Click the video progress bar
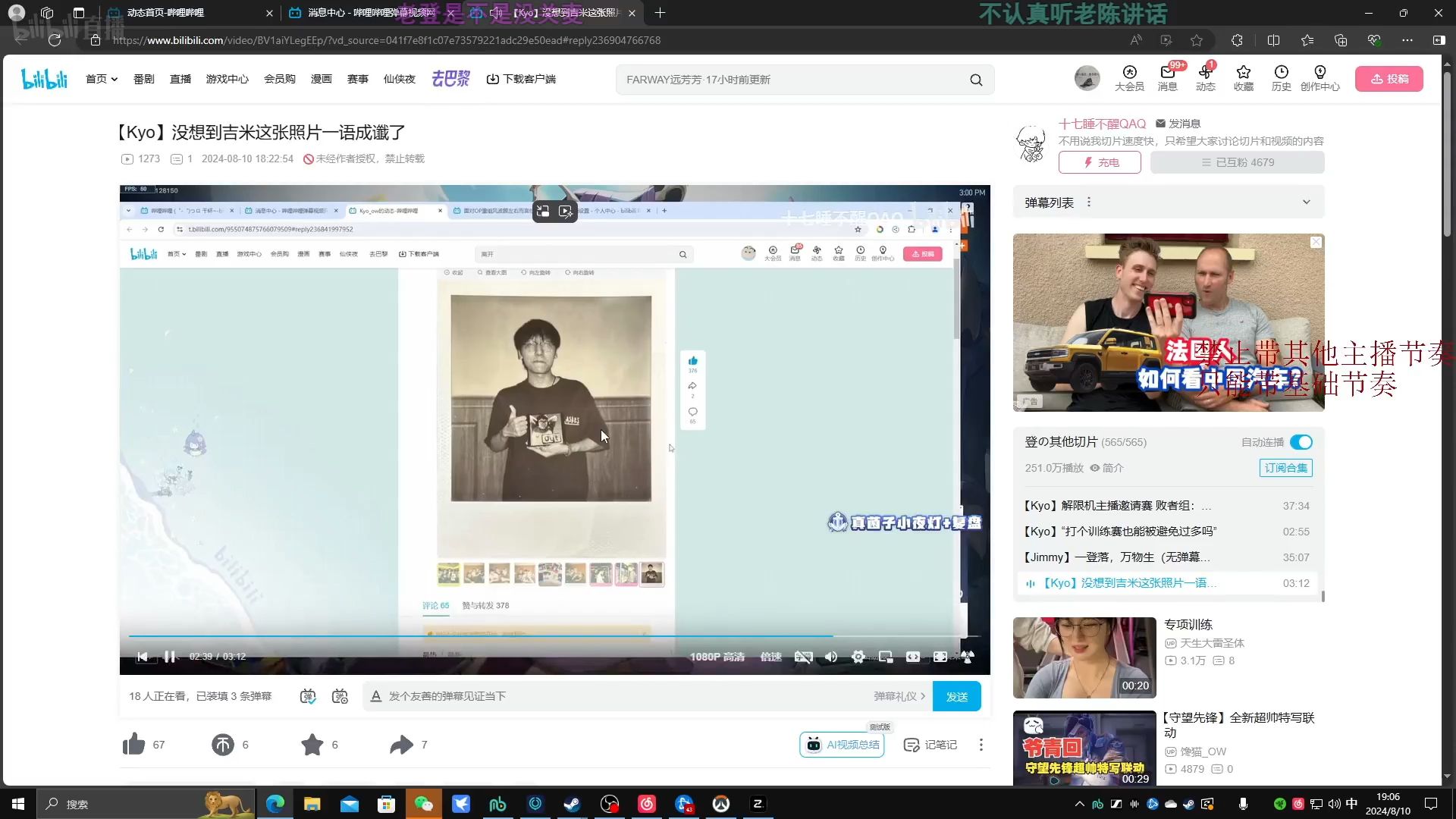The height and width of the screenshot is (819, 1456). coord(554,635)
